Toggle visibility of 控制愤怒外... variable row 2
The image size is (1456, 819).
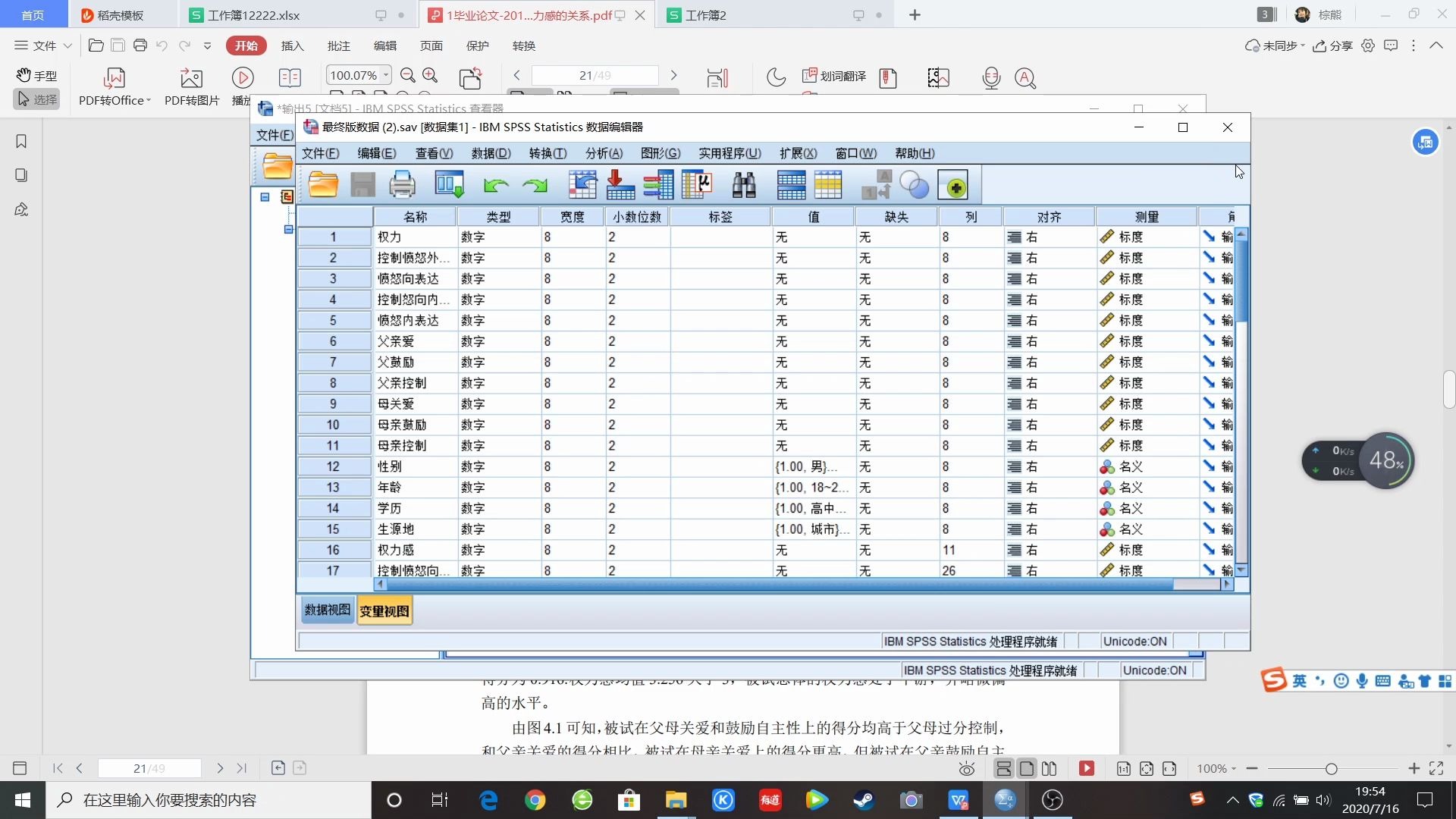[334, 258]
